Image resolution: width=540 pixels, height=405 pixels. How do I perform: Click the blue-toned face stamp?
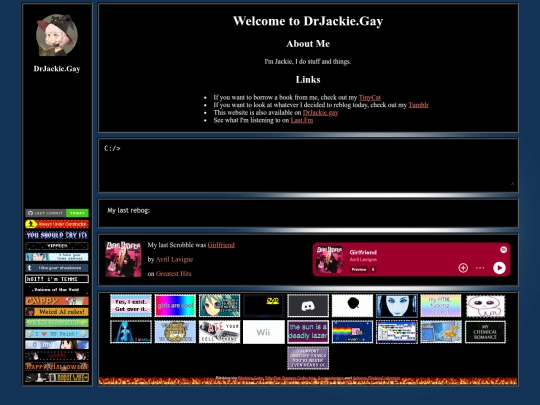pos(397,305)
